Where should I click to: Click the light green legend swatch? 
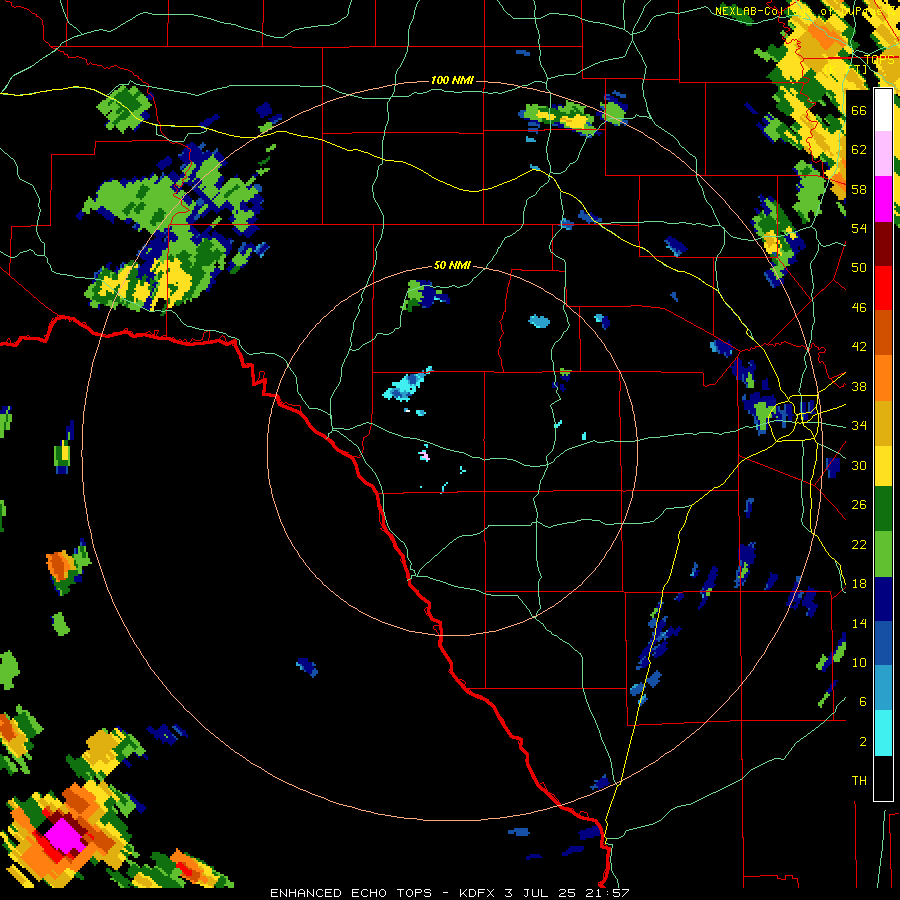pyautogui.click(x=883, y=554)
